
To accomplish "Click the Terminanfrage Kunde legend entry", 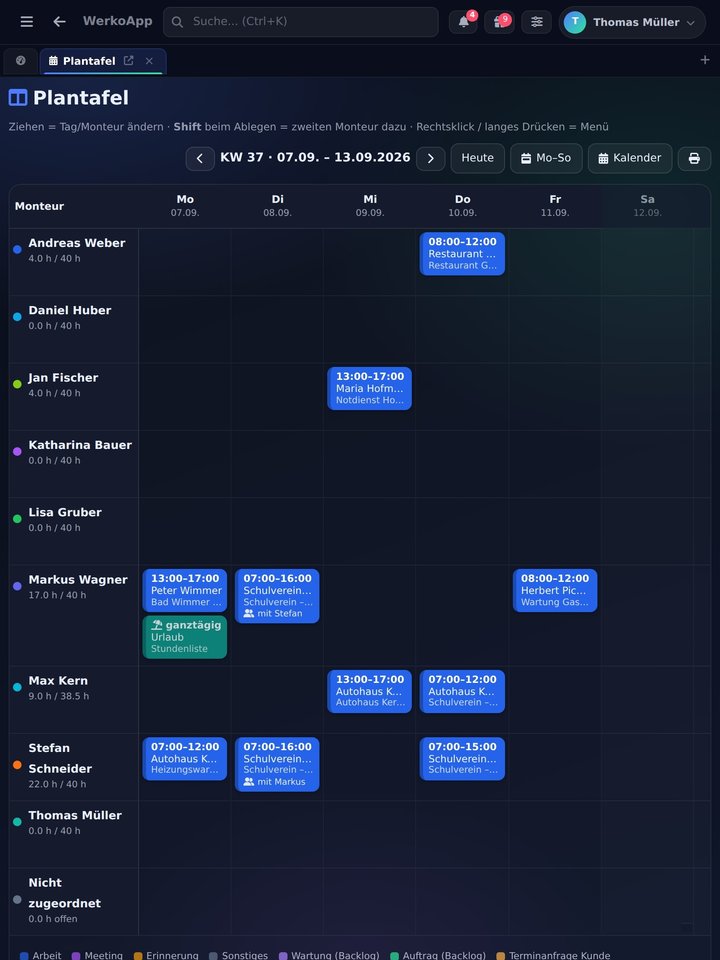I will [x=553, y=956].
